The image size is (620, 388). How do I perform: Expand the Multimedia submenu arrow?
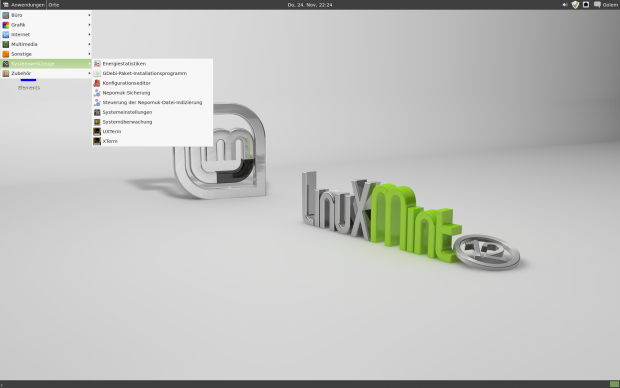[x=89, y=44]
